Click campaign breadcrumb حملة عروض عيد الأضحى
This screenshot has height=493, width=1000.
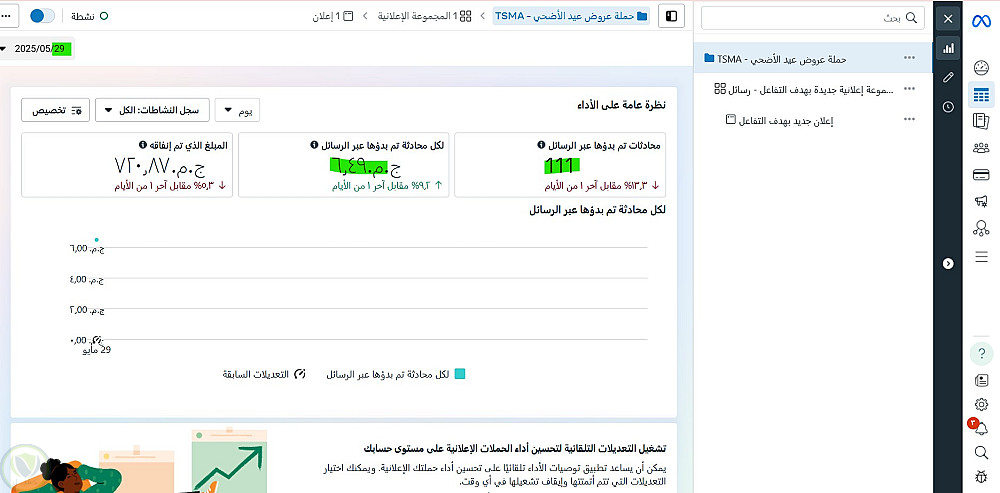click(571, 15)
